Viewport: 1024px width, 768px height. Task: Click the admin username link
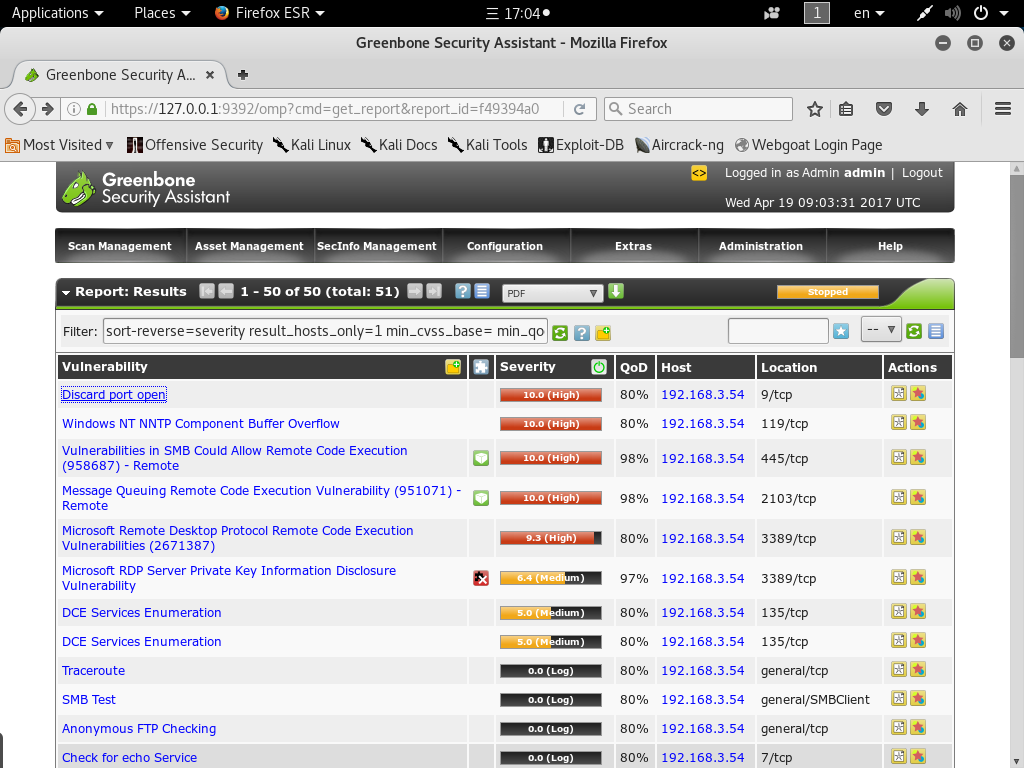(864, 173)
